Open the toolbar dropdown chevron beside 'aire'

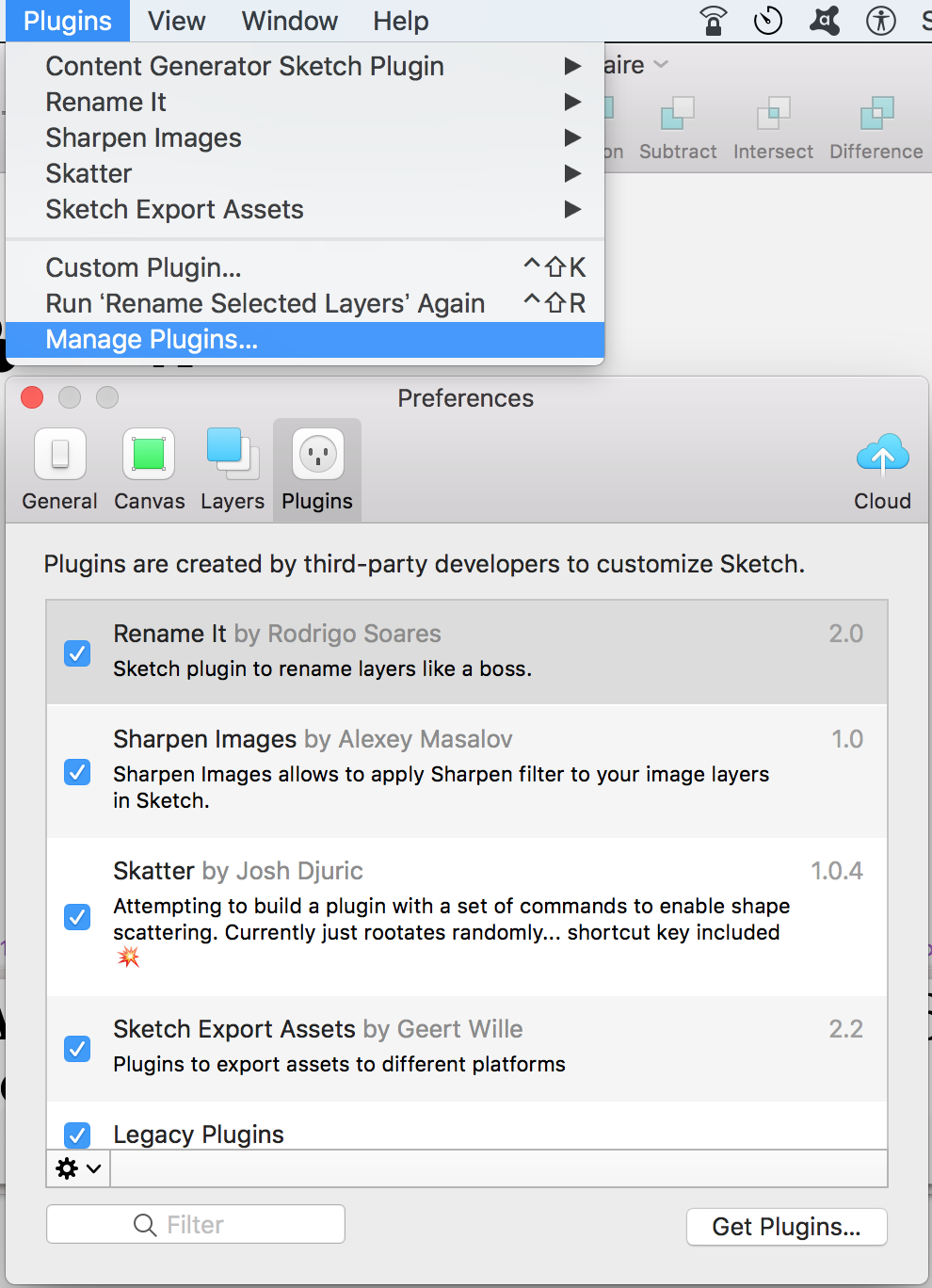coord(661,65)
